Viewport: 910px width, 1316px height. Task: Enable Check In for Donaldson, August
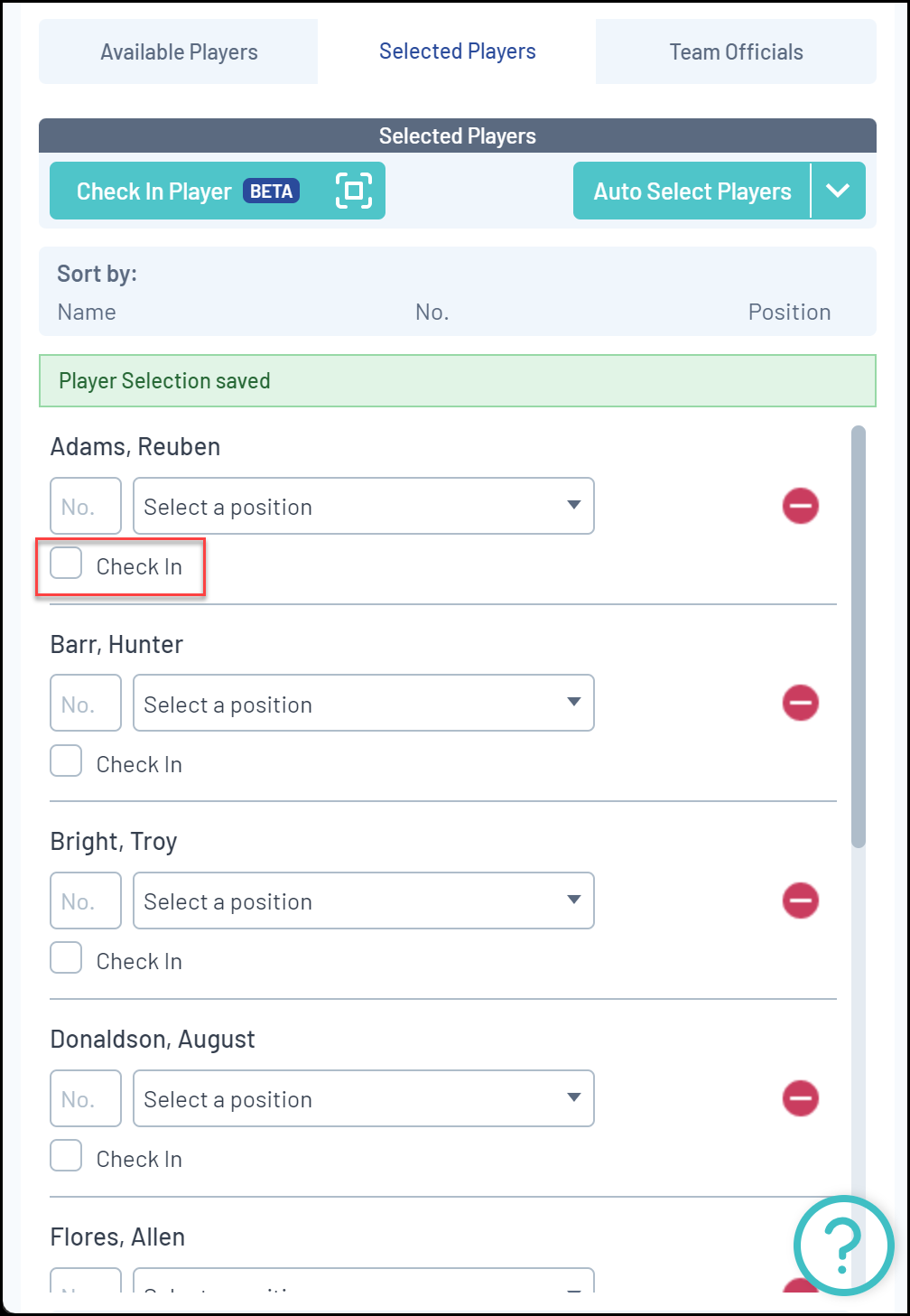click(x=66, y=1156)
